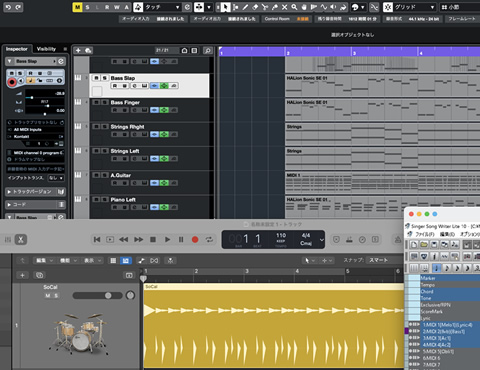Switch to Visibility tab in Cubase
The image size is (480, 370).
pos(46,49)
